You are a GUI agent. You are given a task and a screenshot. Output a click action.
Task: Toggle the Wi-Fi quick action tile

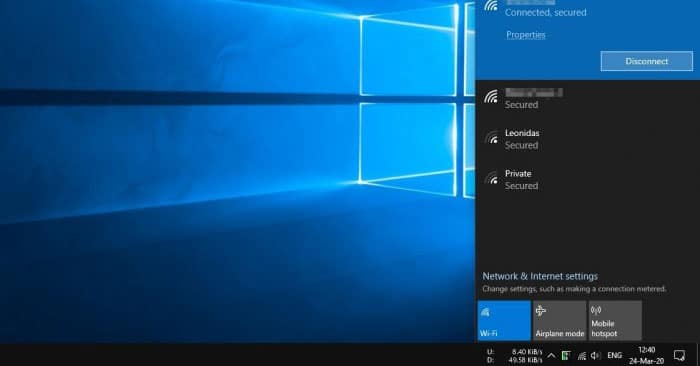coord(504,320)
